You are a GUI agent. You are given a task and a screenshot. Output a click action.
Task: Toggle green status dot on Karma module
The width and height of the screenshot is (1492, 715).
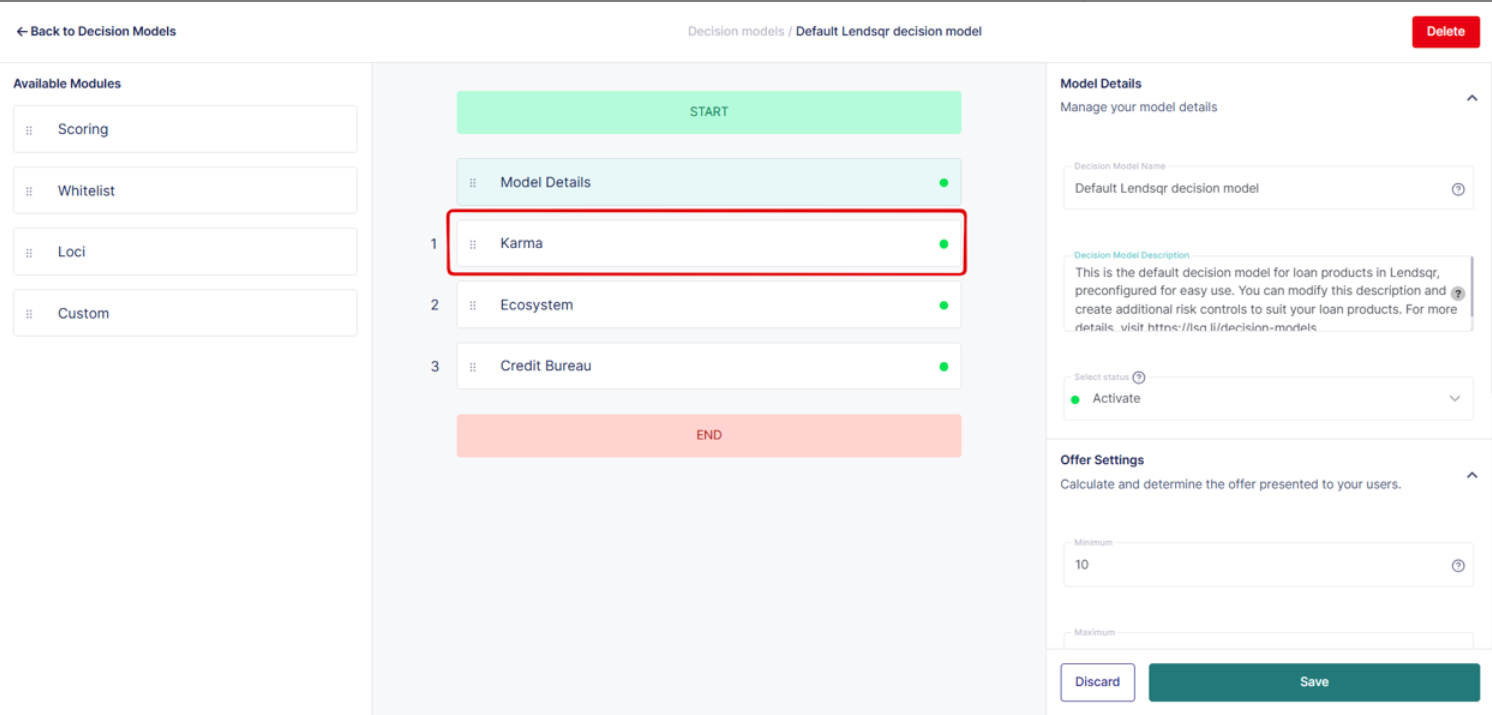[943, 244]
